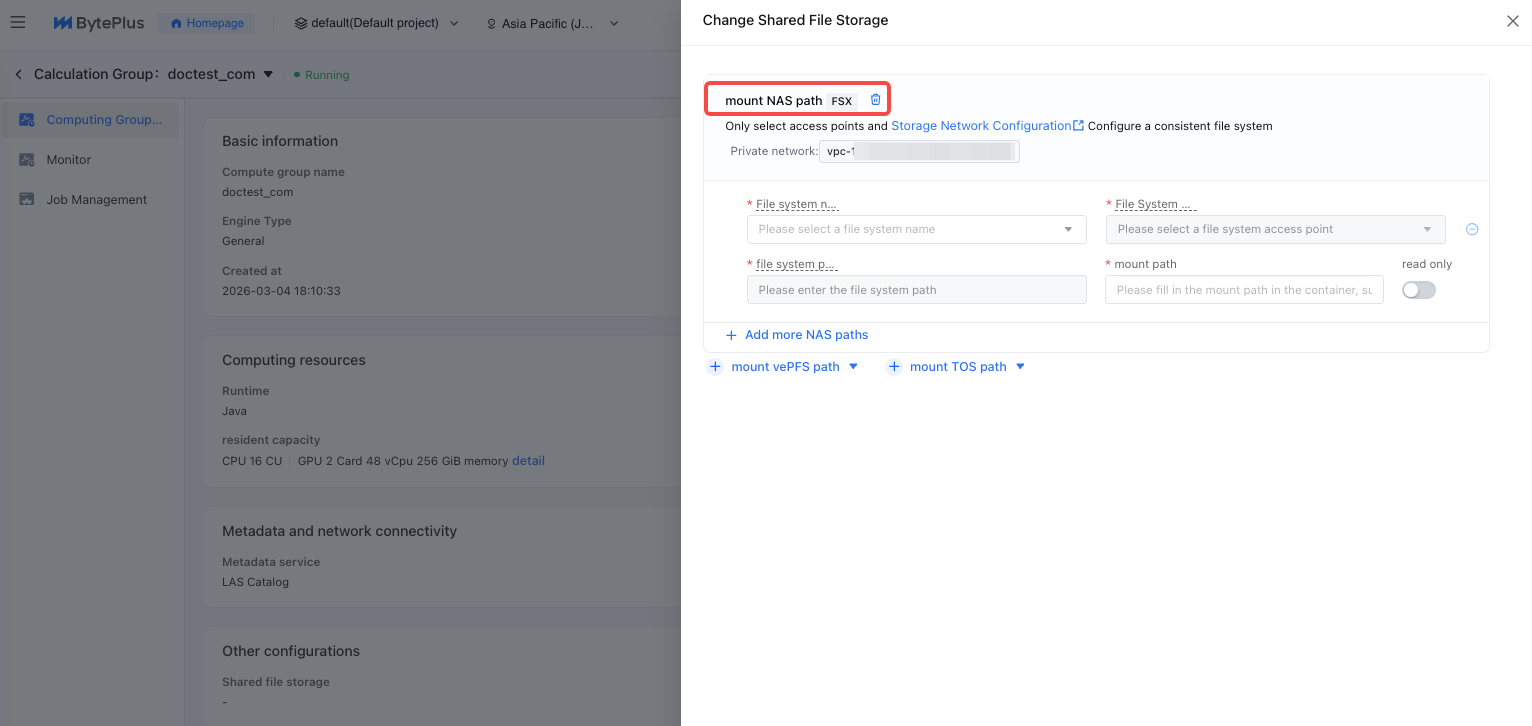Click the trash icon beside mount NAS path
Image resolution: width=1532 pixels, height=726 pixels.
tap(876, 100)
